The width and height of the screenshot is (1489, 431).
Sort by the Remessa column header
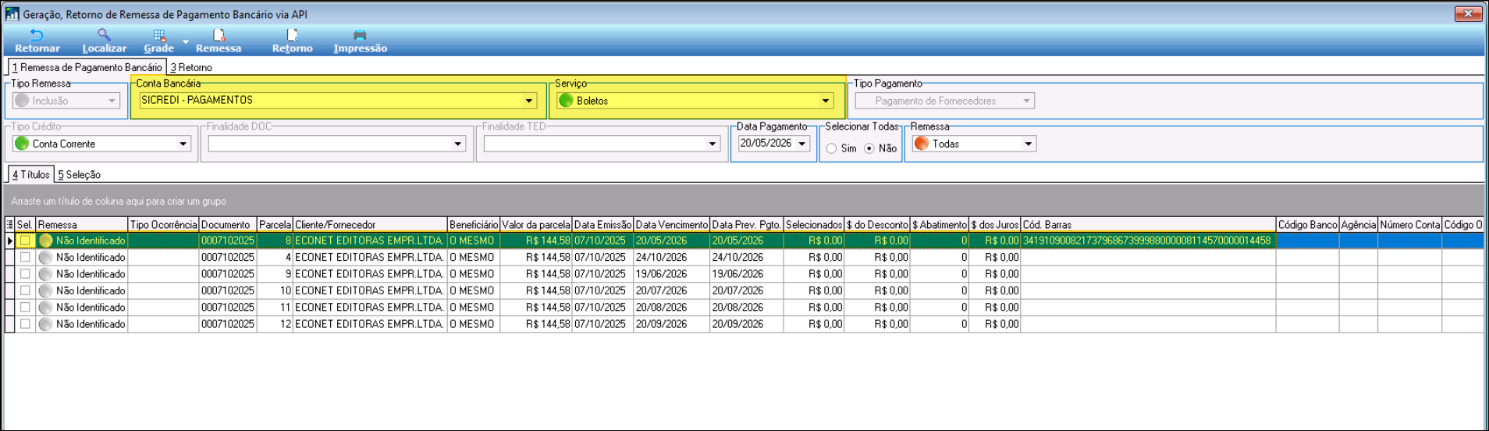tap(81, 224)
